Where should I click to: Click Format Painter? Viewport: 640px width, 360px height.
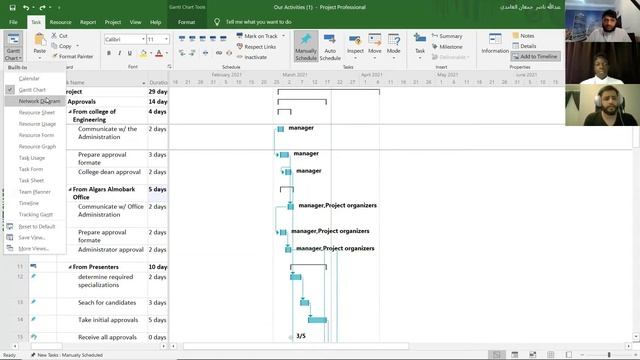[73, 56]
